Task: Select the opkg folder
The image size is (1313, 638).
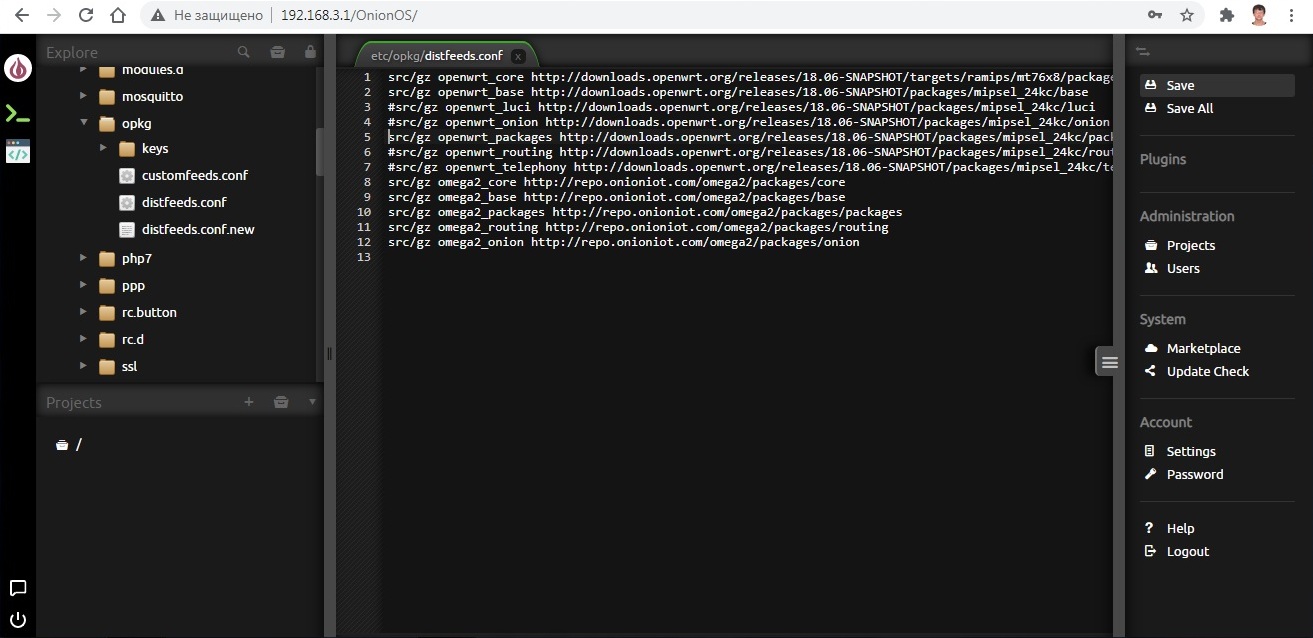Action: (x=136, y=123)
